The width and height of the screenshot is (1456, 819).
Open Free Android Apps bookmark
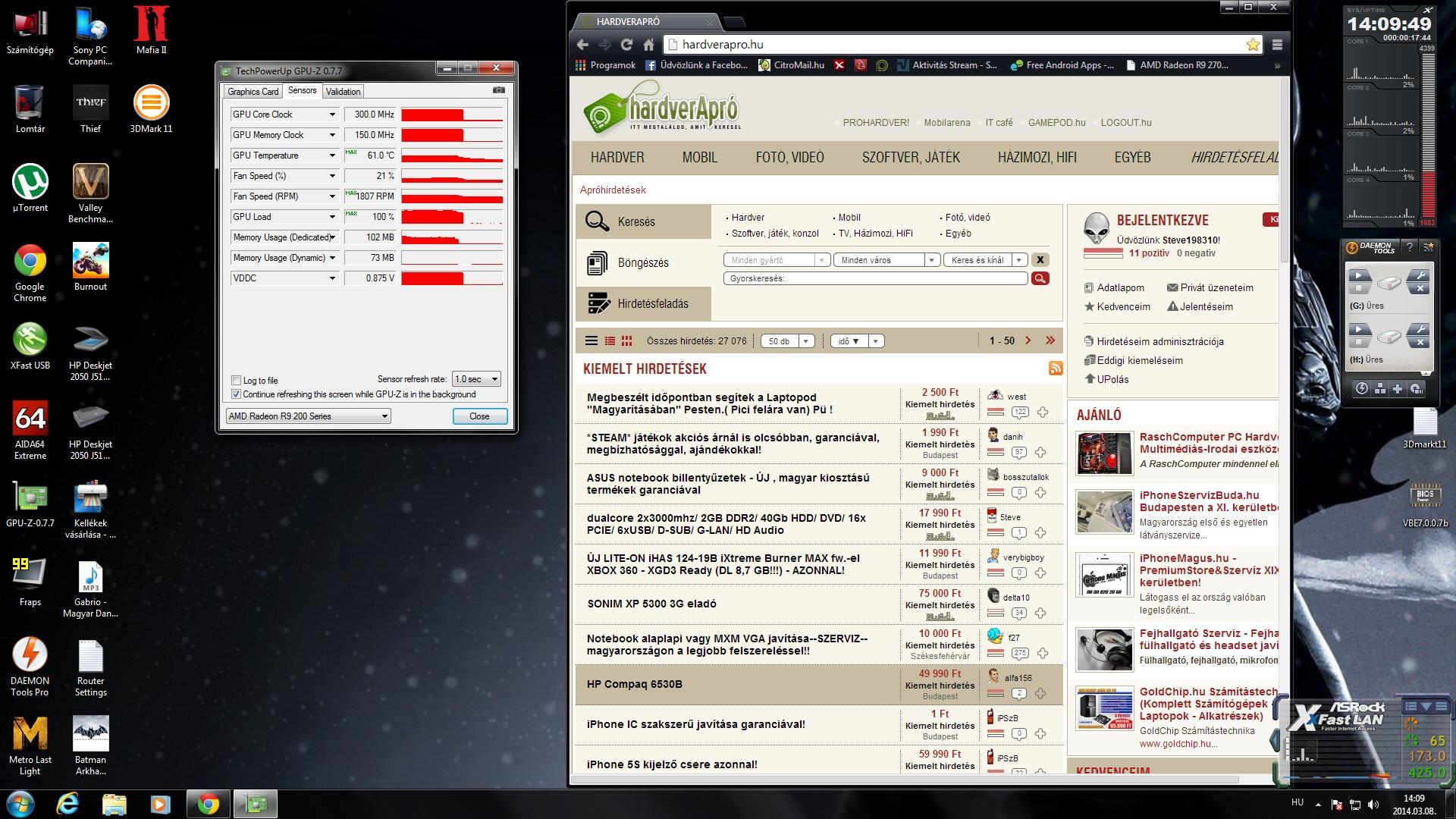point(1062,65)
